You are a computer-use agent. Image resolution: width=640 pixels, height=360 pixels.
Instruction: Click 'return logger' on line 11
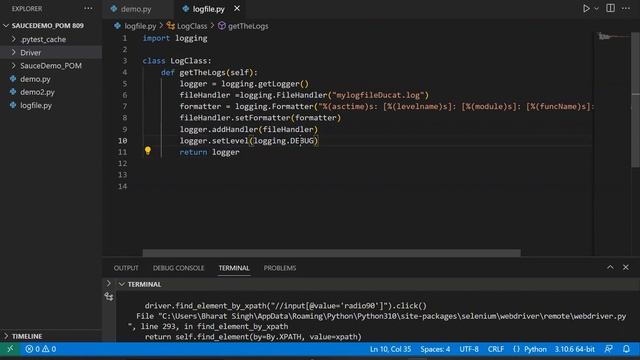click(x=209, y=152)
